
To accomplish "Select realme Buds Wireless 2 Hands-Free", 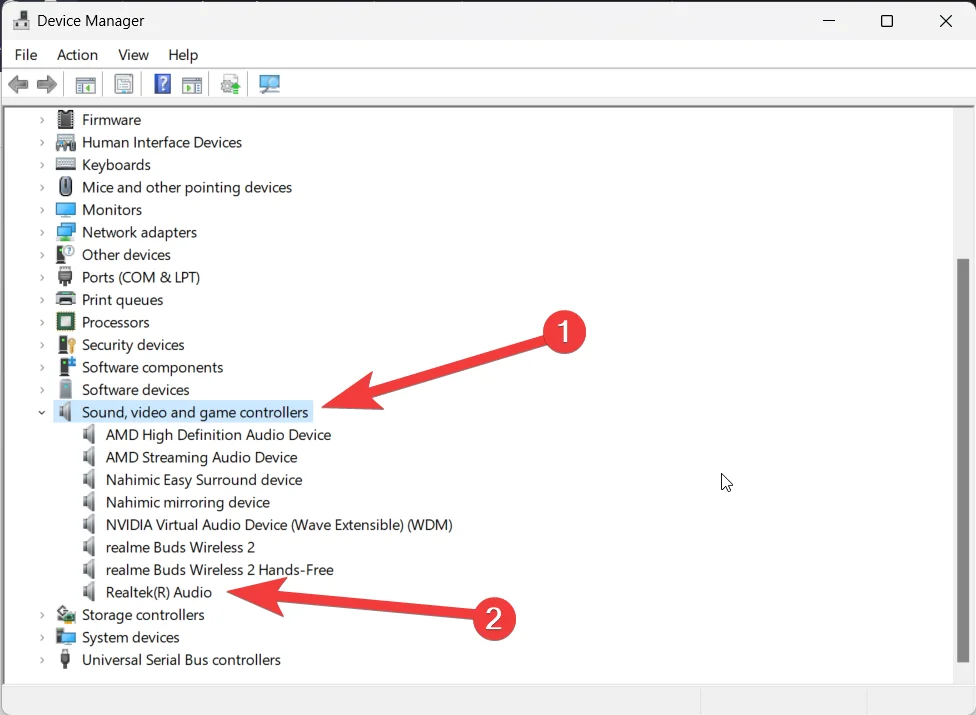I will 219,569.
